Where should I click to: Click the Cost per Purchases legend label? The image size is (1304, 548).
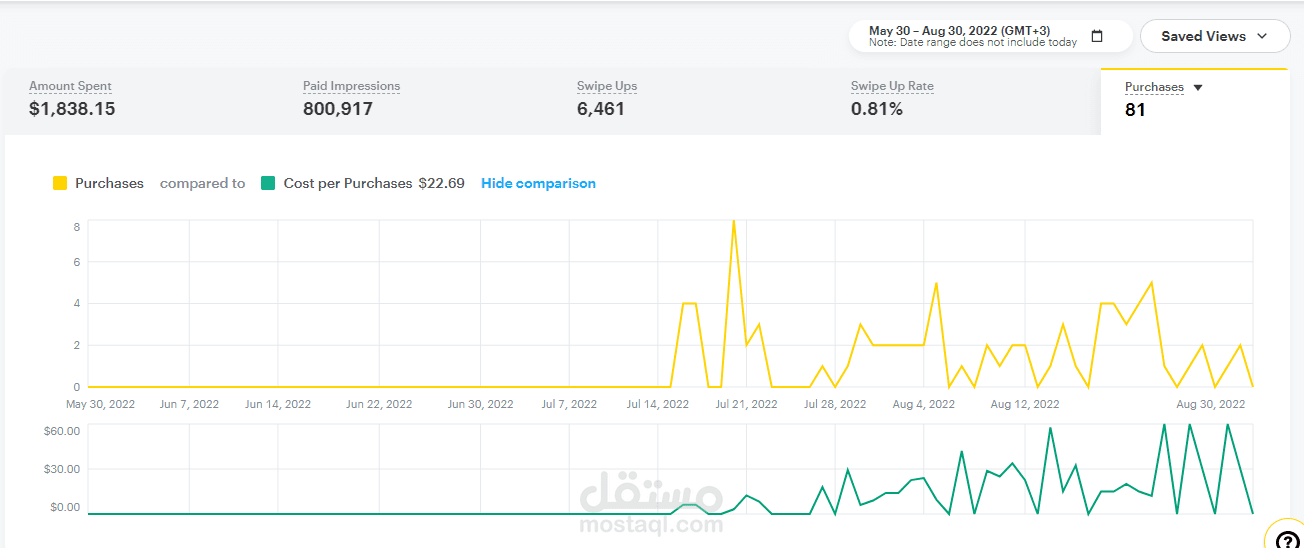click(x=348, y=183)
